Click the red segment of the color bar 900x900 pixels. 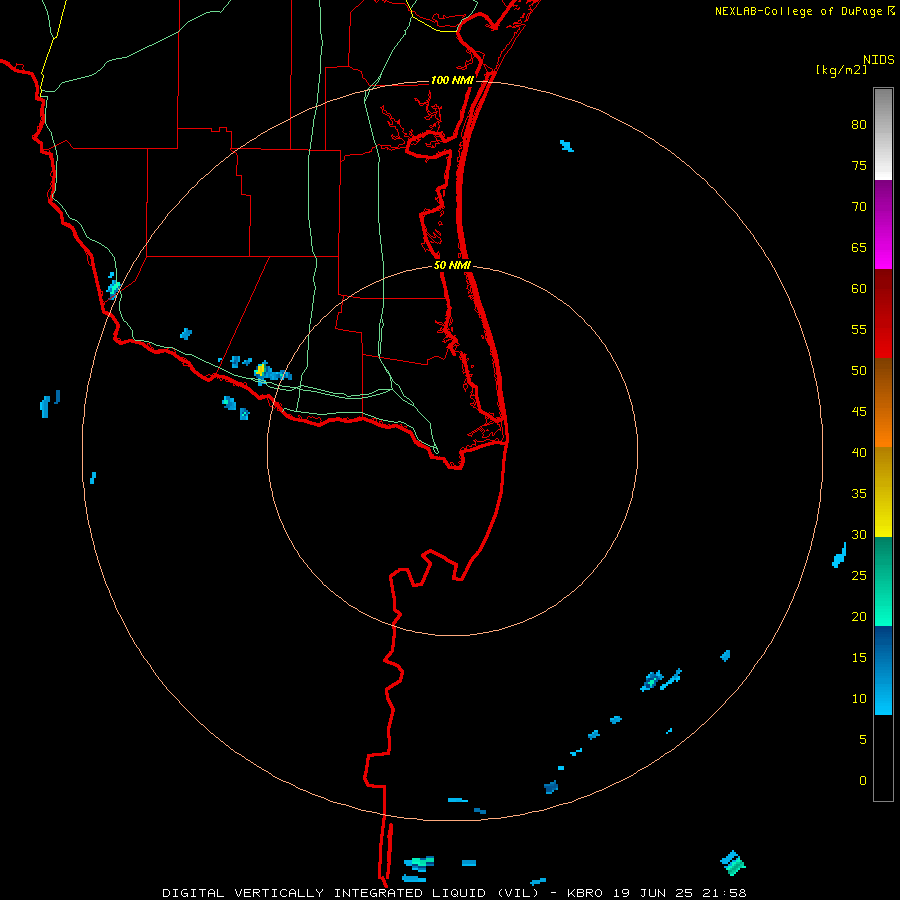tap(883, 313)
